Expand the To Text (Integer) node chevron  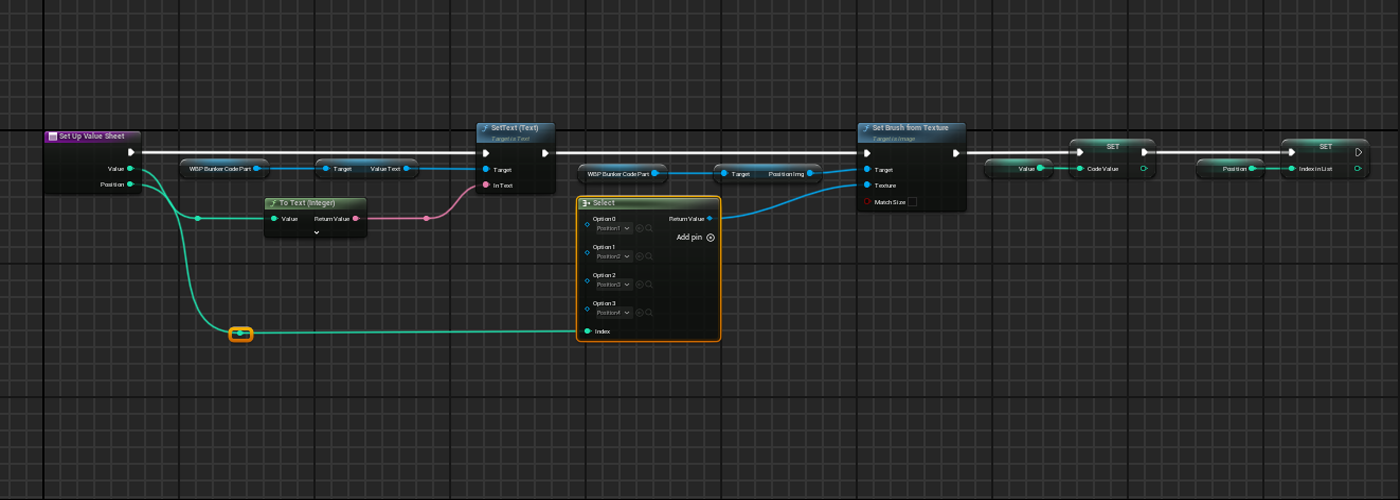click(316, 232)
